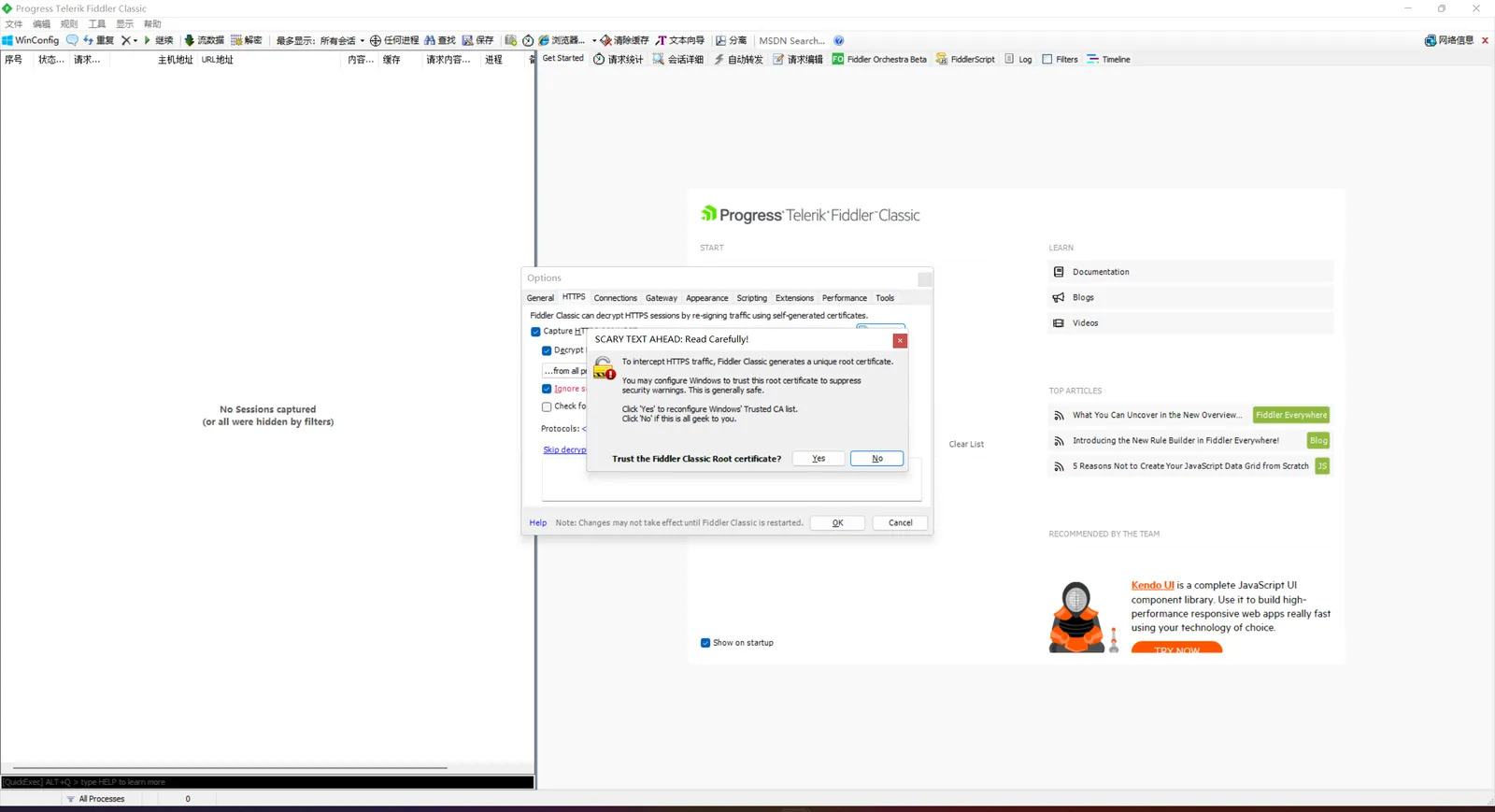Click the Clear Cache (清除缓存) button
The image size is (1495, 812).
(x=624, y=40)
